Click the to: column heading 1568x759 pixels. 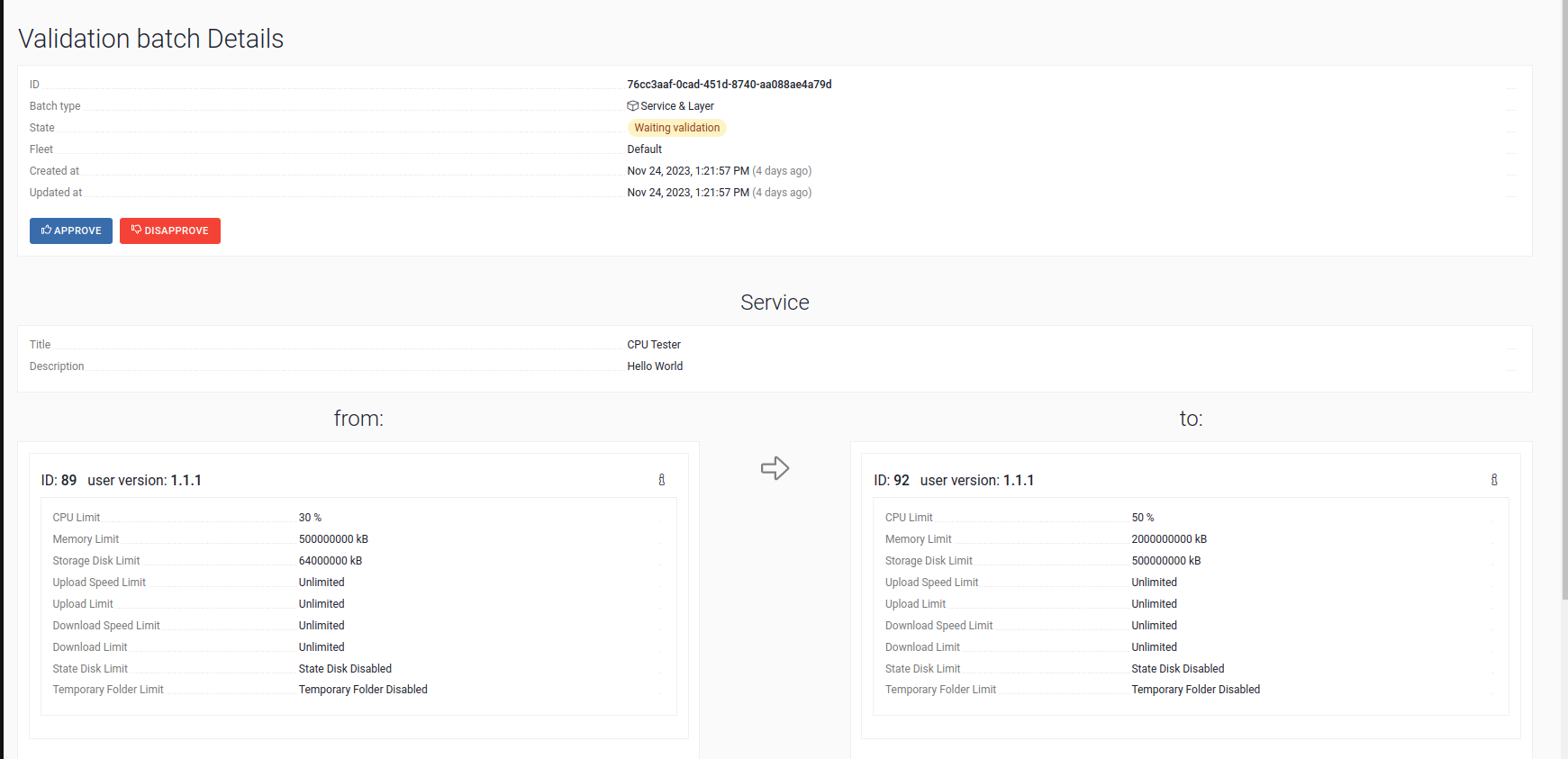(1191, 419)
